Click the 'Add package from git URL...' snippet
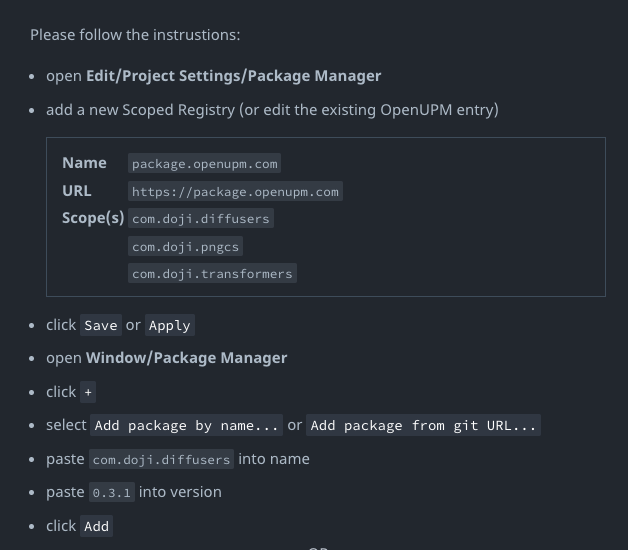The height and width of the screenshot is (550, 628). point(424,425)
